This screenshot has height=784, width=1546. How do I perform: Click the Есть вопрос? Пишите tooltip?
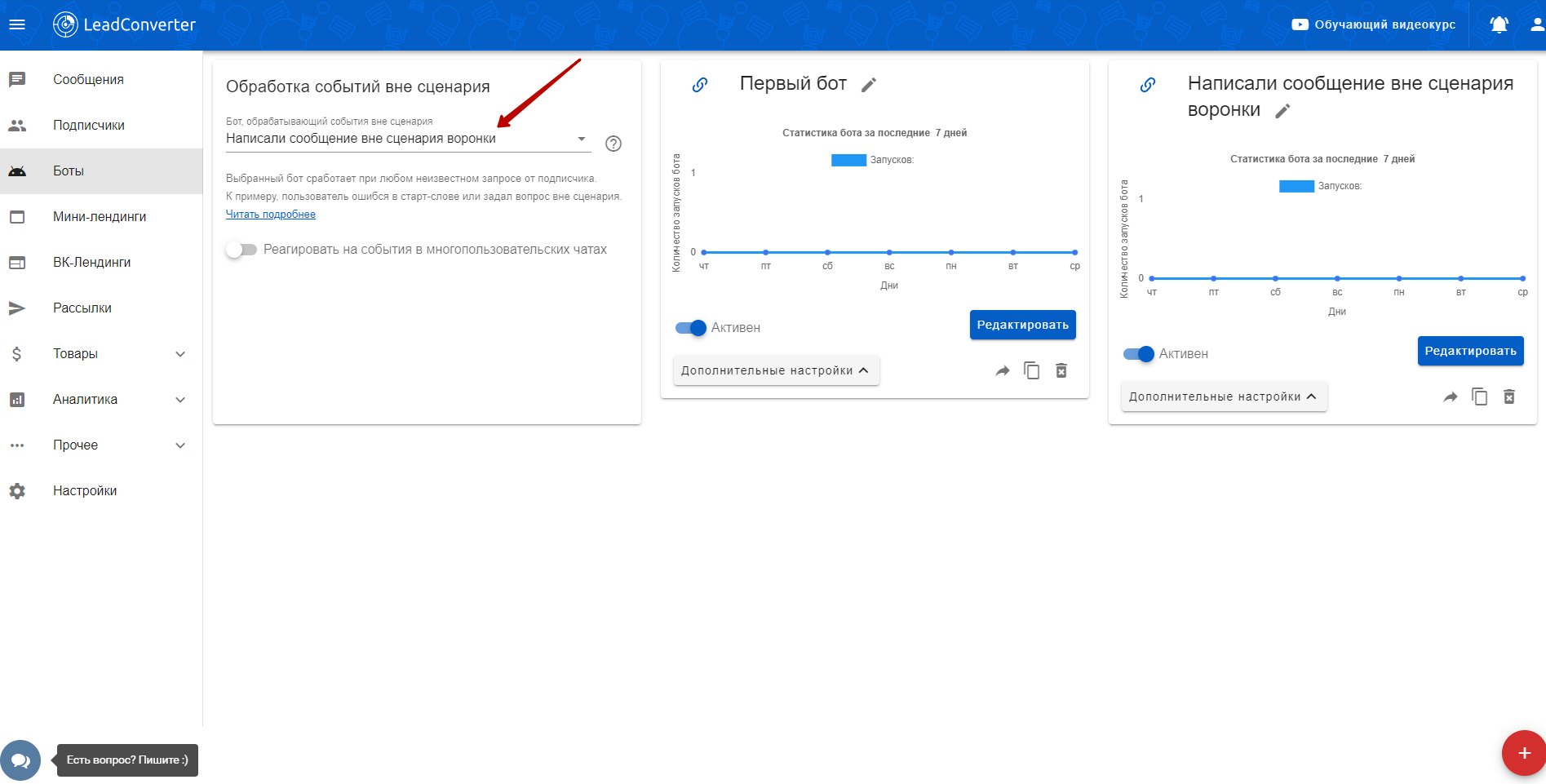[127, 760]
